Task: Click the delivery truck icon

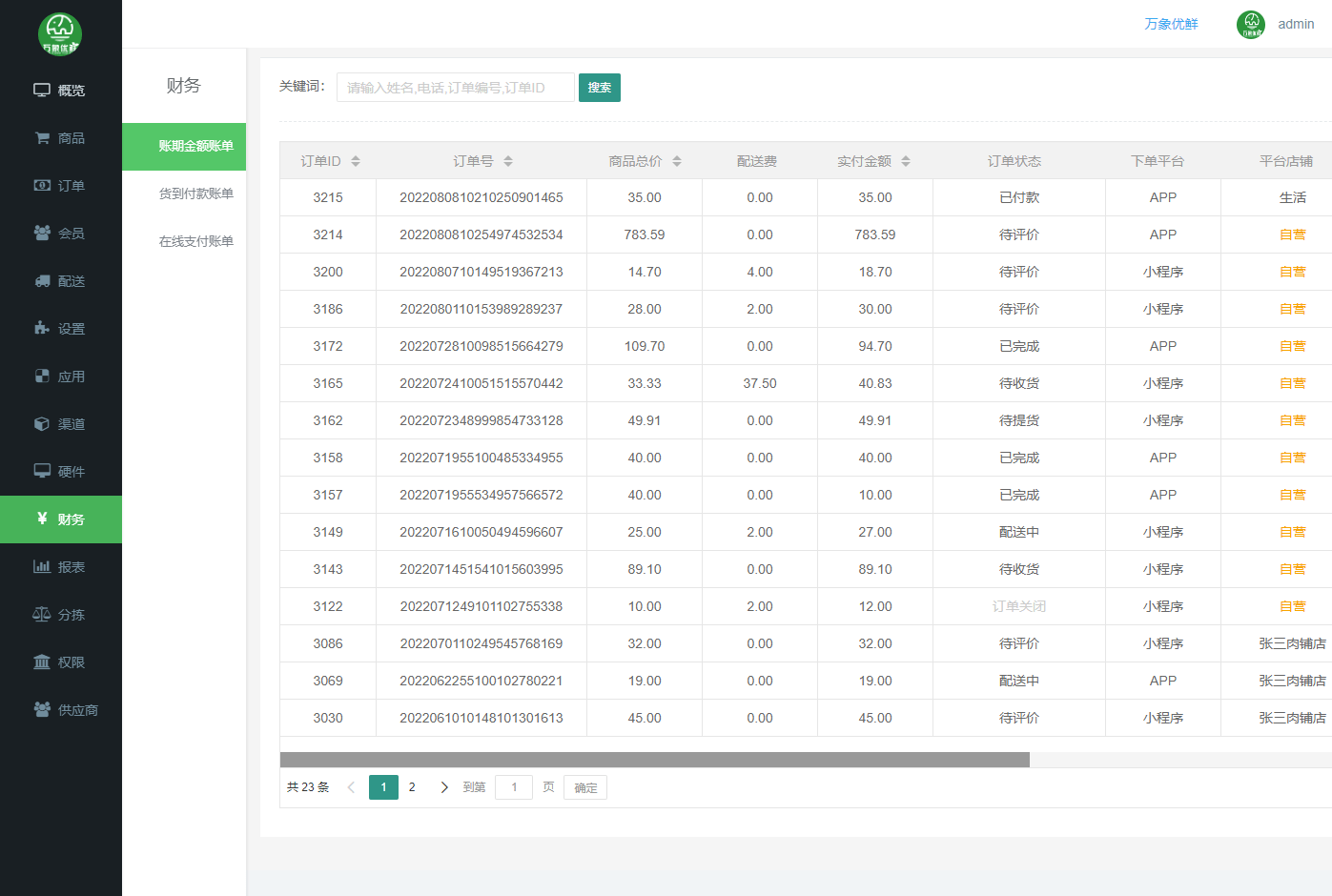Action: pos(42,281)
